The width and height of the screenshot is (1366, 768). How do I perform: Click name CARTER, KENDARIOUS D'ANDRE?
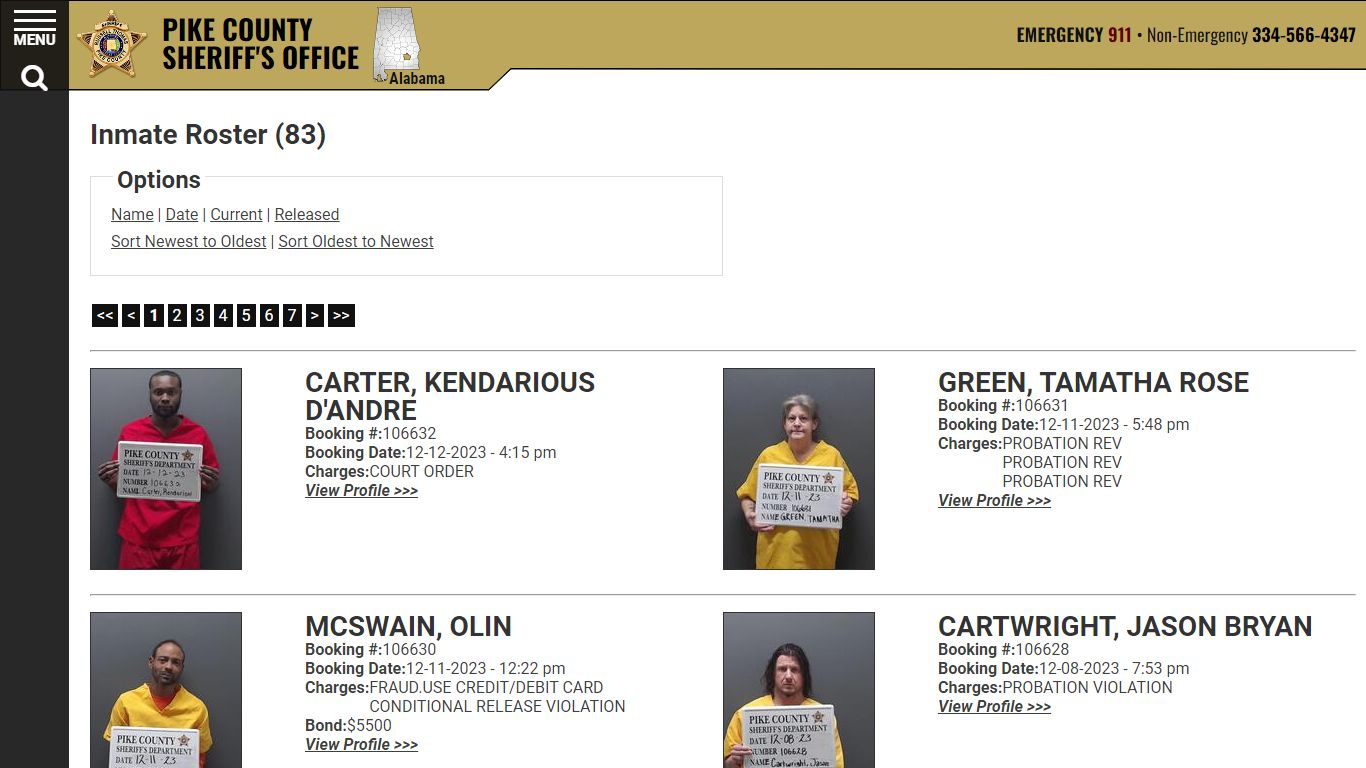(450, 396)
